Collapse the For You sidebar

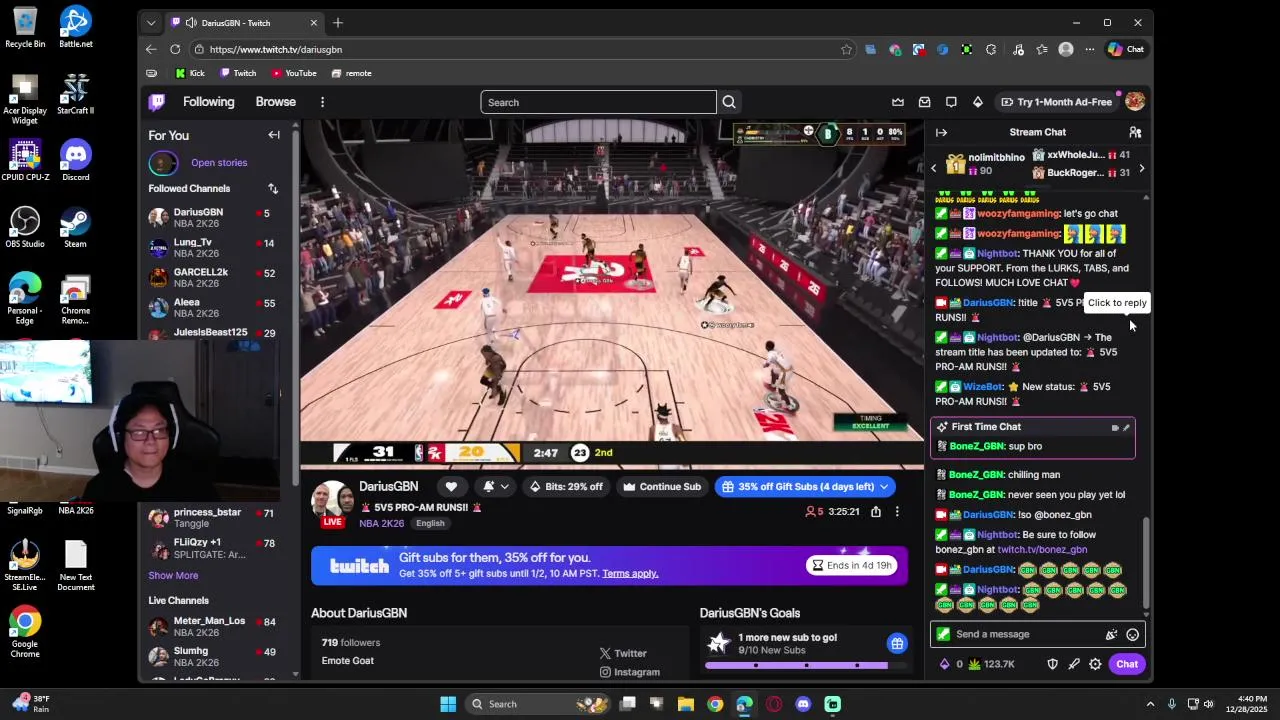pyautogui.click(x=273, y=135)
